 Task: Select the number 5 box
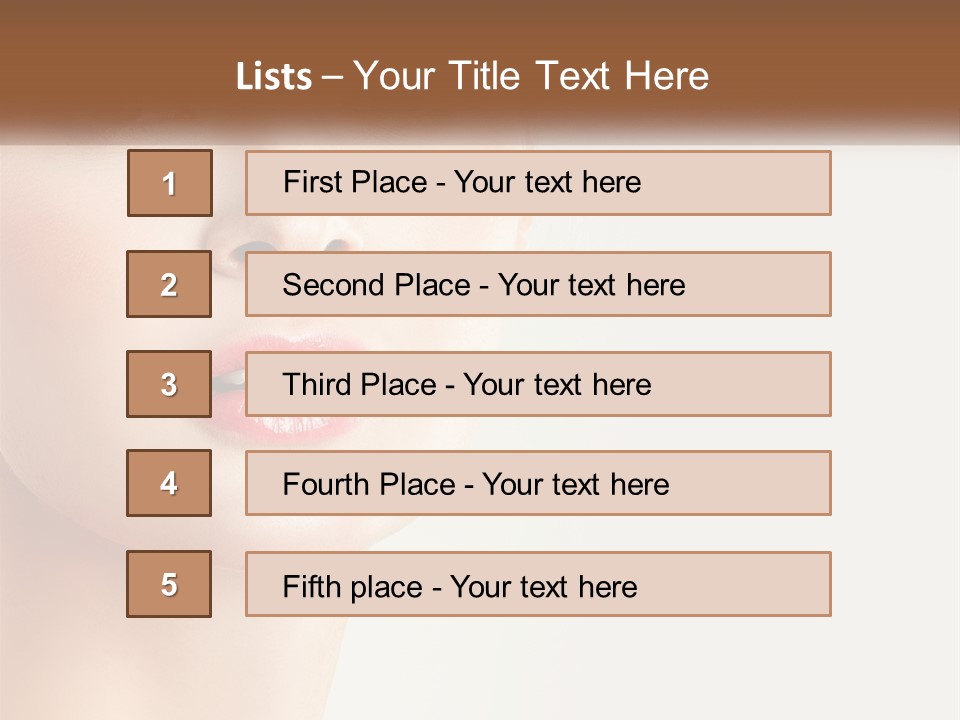[x=169, y=584]
